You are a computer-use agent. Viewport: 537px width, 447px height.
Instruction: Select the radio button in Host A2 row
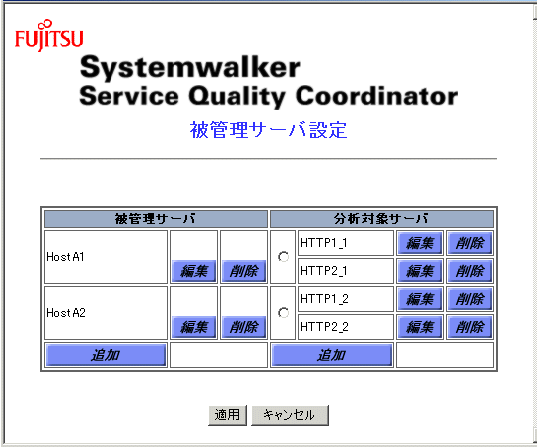pyautogui.click(x=283, y=312)
